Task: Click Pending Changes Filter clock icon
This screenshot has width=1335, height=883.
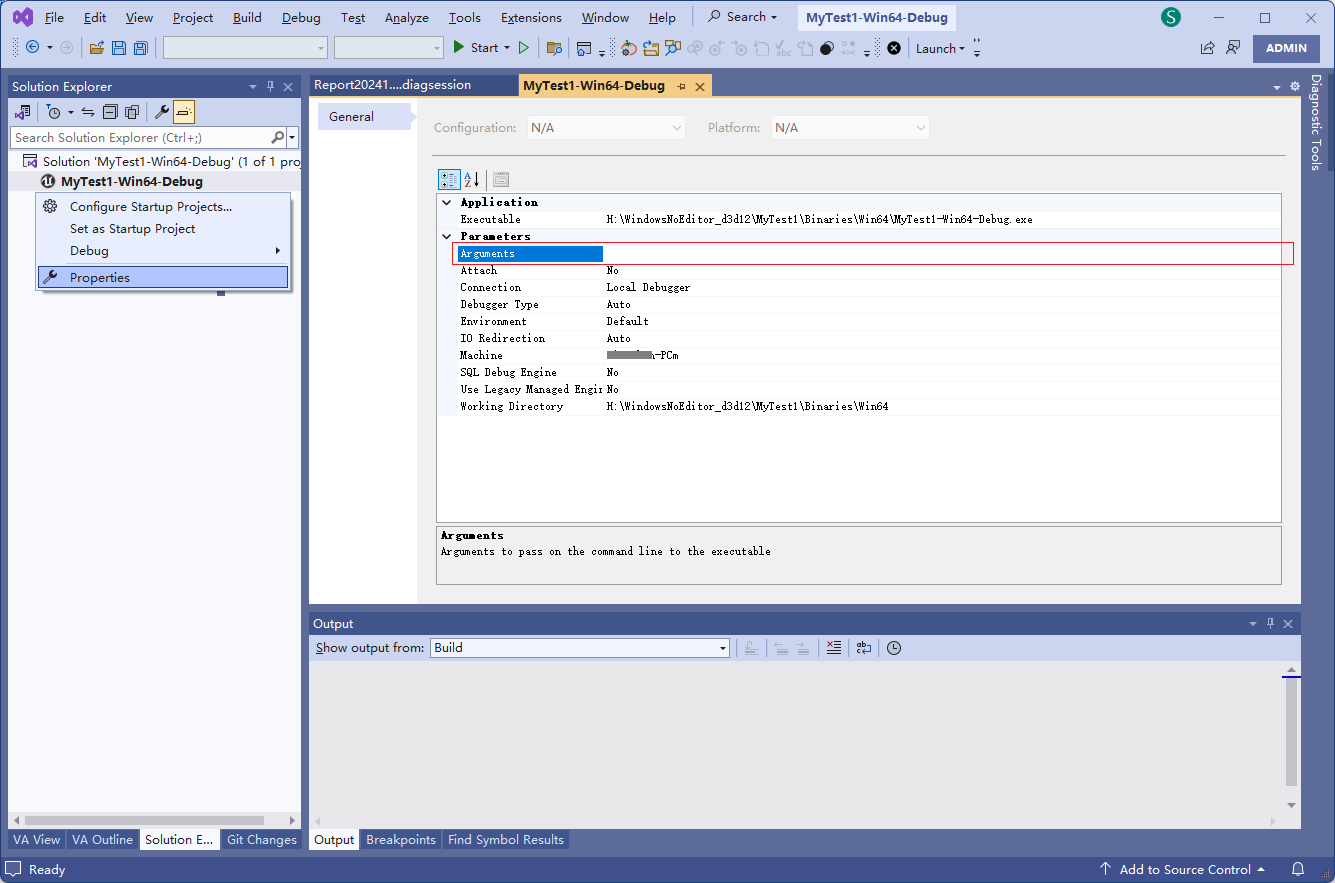Action: click(x=54, y=112)
